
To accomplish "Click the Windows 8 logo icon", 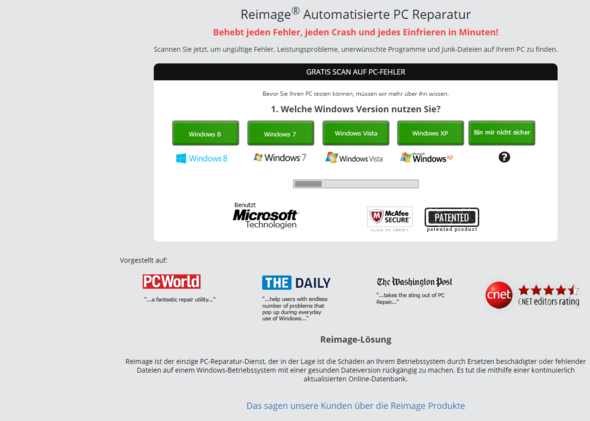I will 202,158.
